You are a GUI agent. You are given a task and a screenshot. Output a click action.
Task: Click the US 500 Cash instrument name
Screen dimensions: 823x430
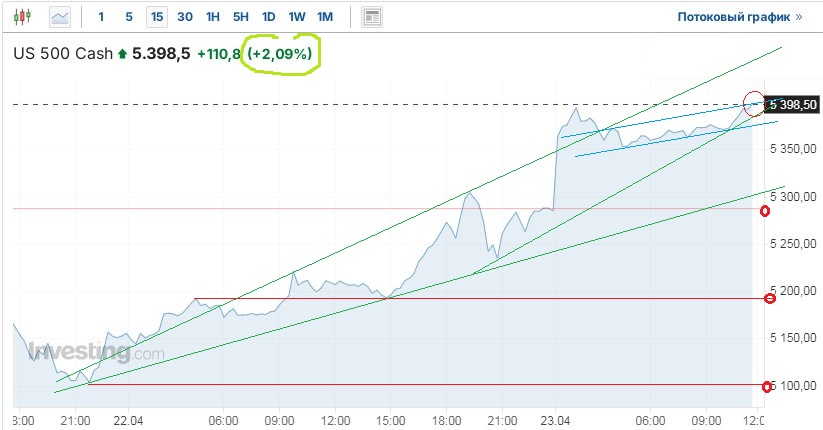[x=62, y=54]
